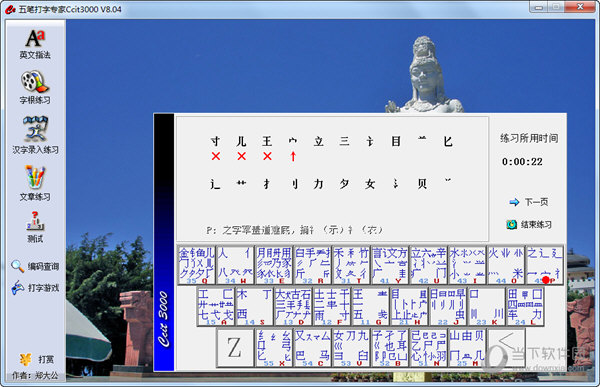Click the M key (25 山) on keyboard
The image size is (600, 387).
(467, 348)
